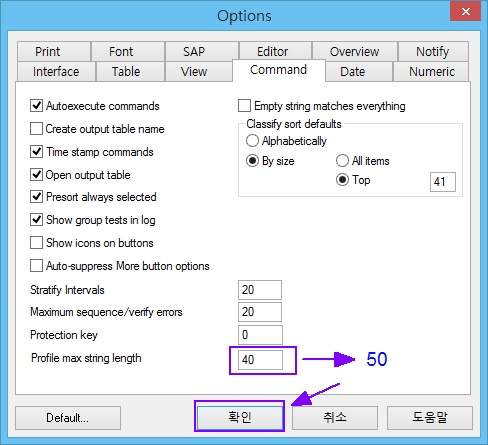488x445 pixels.
Task: Enable Show icons on buttons
Action: click(36, 243)
